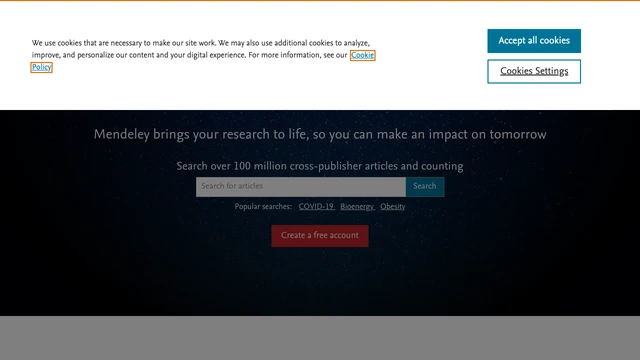
Task: Select the Obesity popular search
Action: (x=393, y=207)
